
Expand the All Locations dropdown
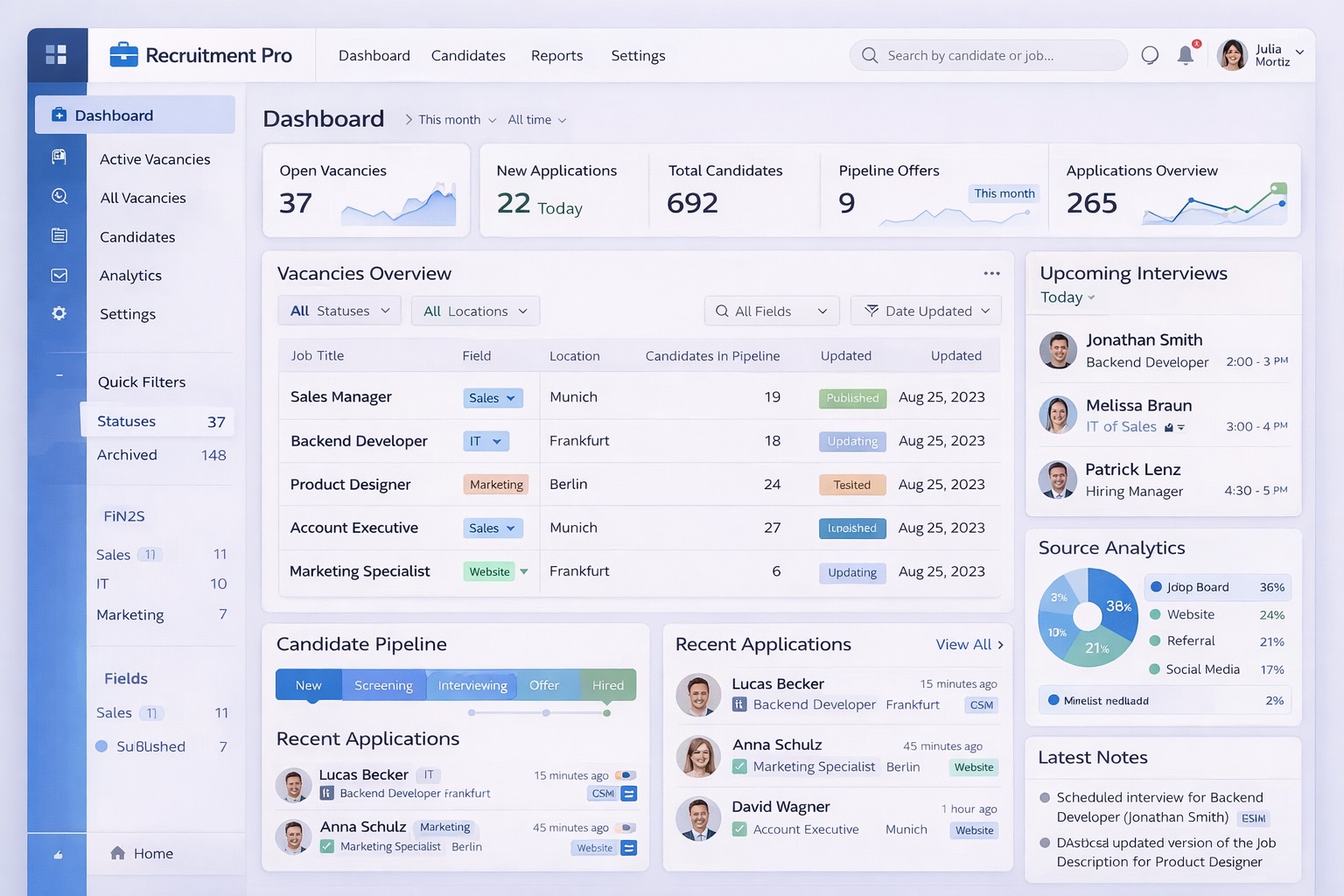pos(475,311)
